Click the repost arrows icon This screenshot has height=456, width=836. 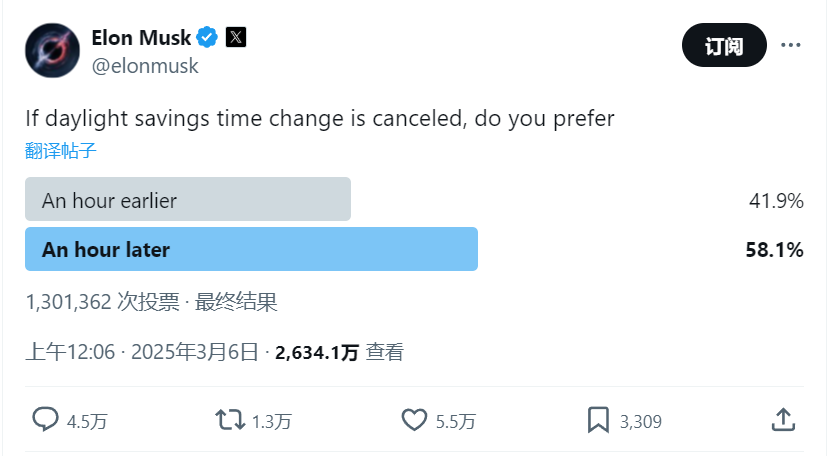click(x=230, y=420)
